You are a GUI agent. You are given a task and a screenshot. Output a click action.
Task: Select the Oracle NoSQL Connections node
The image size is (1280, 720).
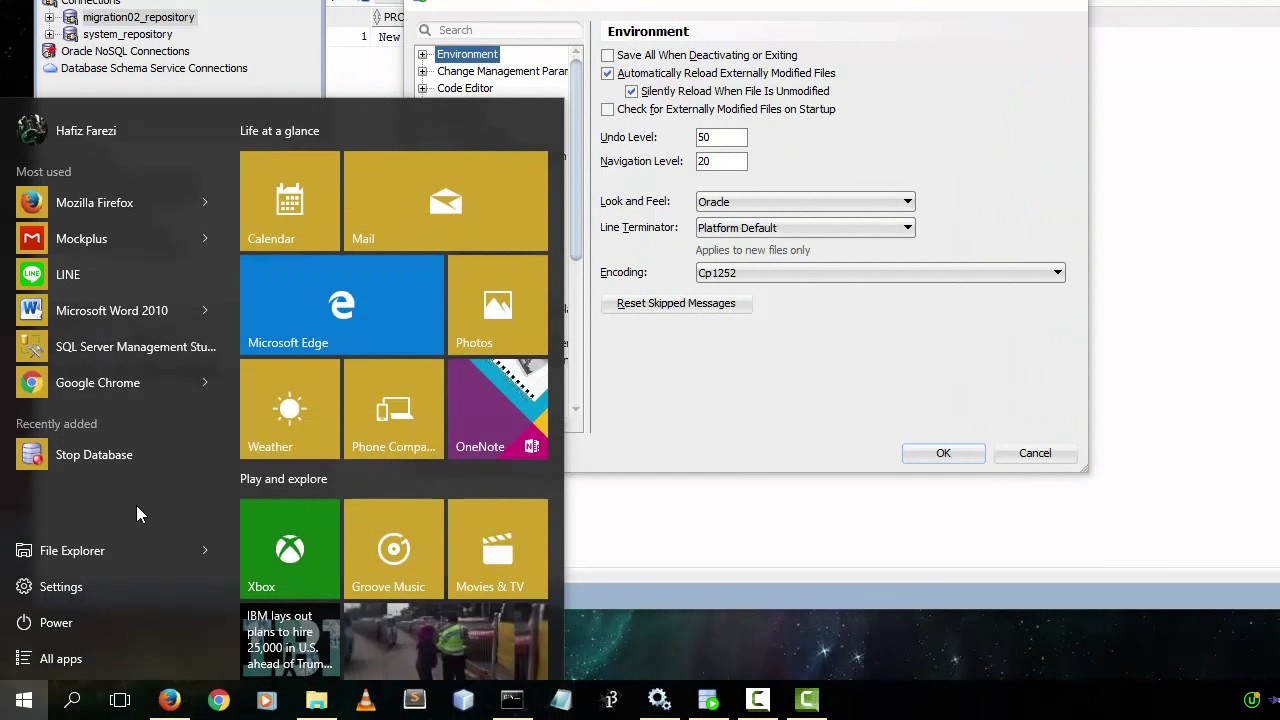click(x=125, y=51)
